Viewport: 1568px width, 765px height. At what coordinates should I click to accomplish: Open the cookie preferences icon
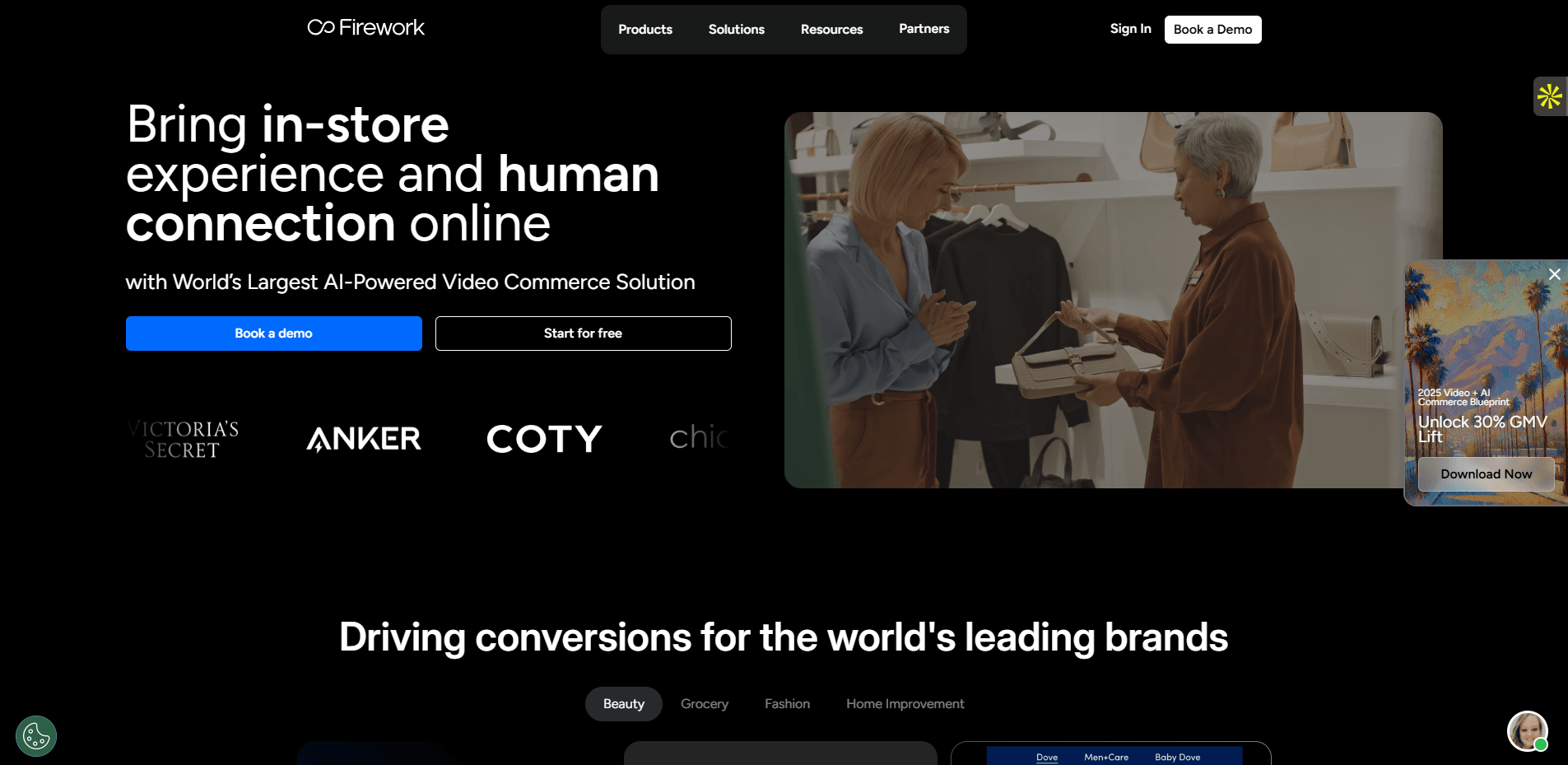pyautogui.click(x=36, y=736)
